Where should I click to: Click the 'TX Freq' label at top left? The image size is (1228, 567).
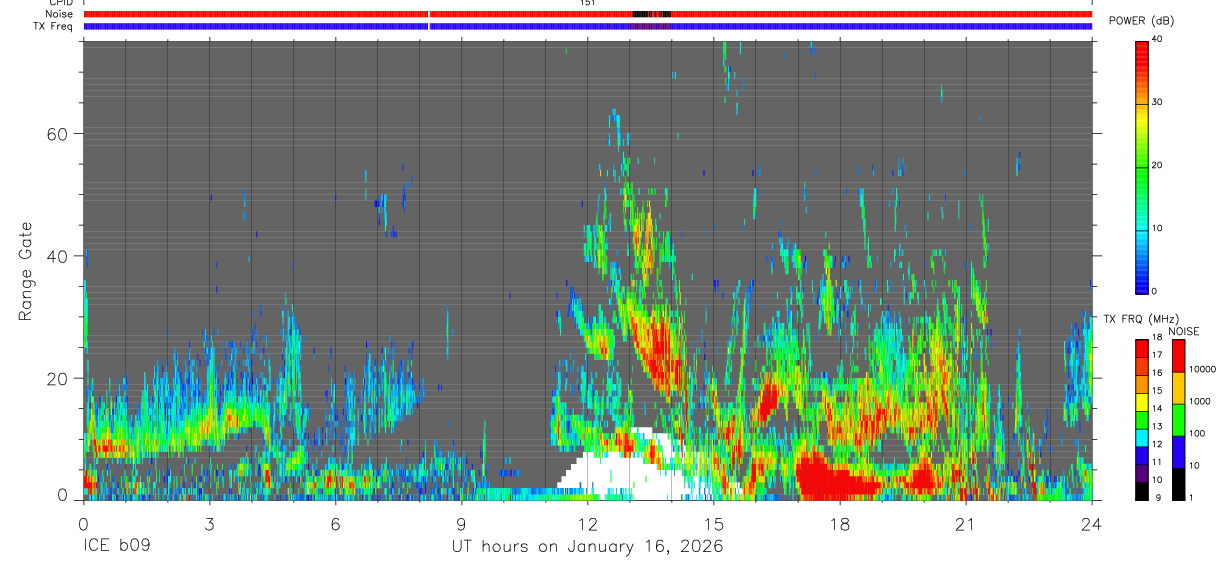tap(55, 26)
